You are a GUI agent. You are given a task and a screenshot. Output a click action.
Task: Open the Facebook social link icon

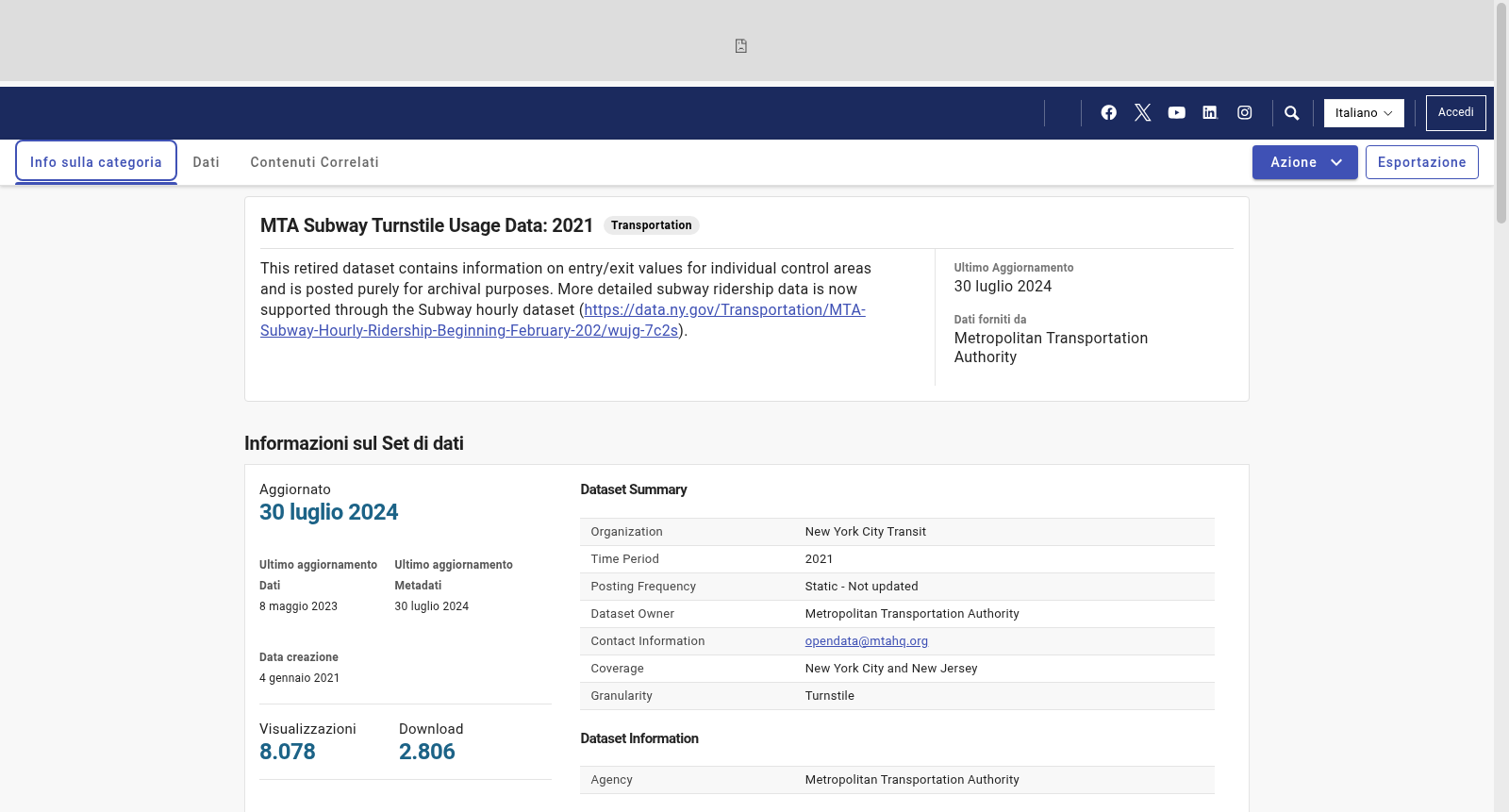1109,113
